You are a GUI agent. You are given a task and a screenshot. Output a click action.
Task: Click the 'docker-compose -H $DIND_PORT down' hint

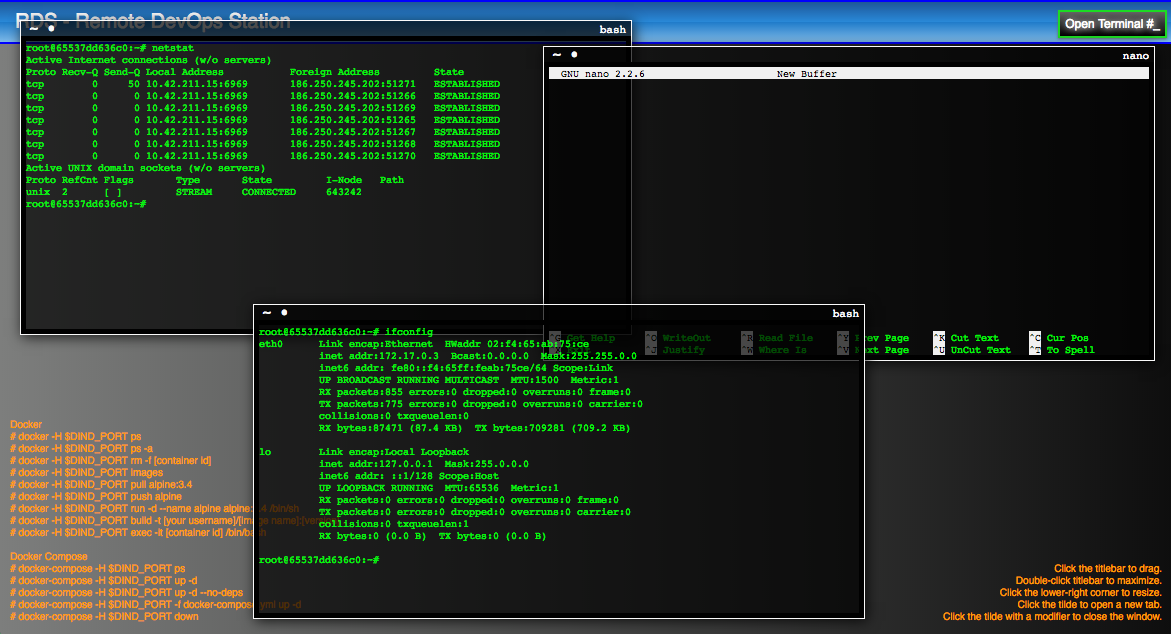click(105, 617)
